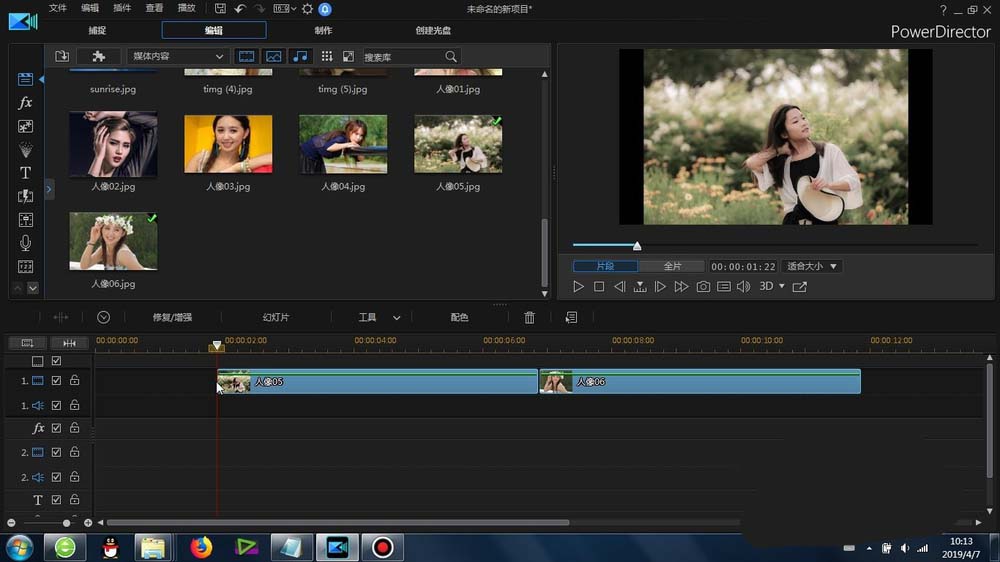This screenshot has width=1000, height=562.
Task: Uncheck the fx effect track checkbox
Action: [x=57, y=428]
